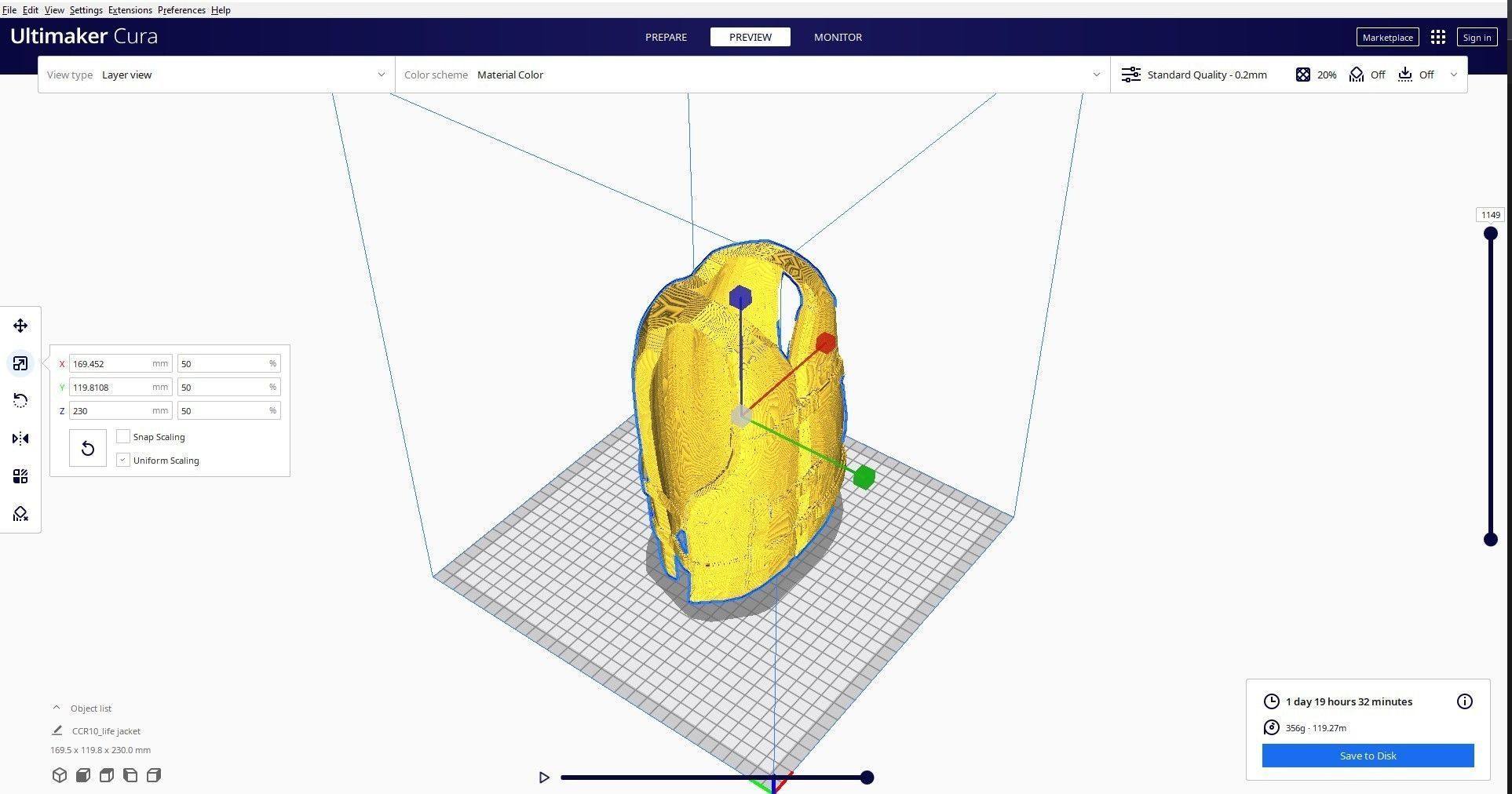Select the path slider end handle

(x=867, y=778)
